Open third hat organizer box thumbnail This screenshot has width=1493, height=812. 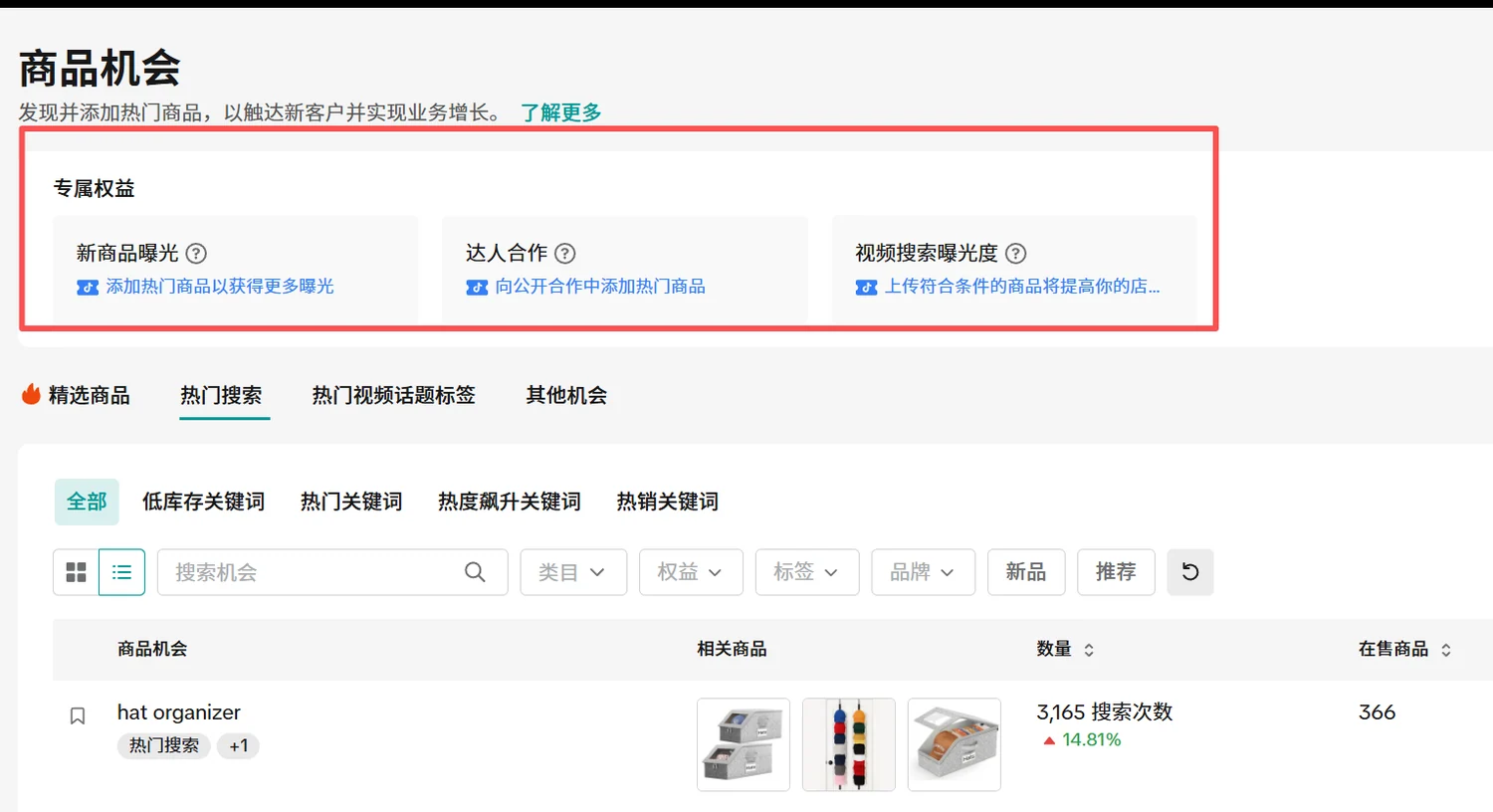coord(955,744)
